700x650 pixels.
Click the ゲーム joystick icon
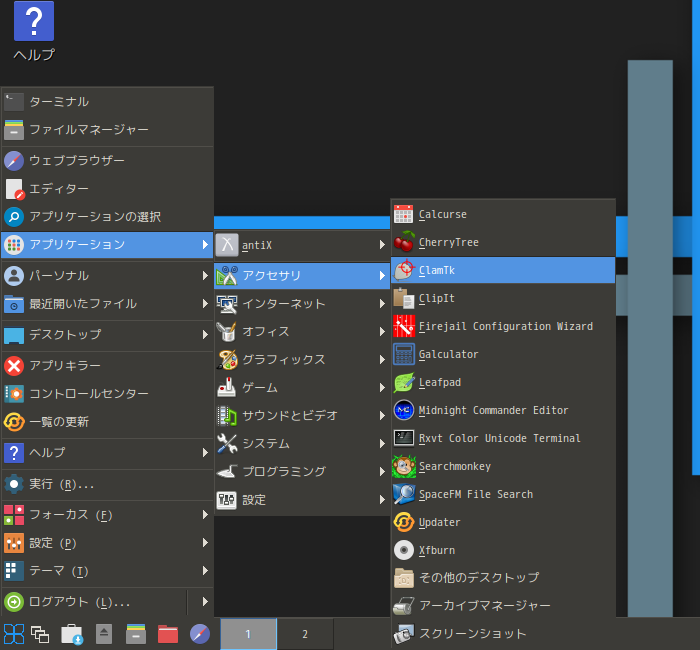click(227, 388)
